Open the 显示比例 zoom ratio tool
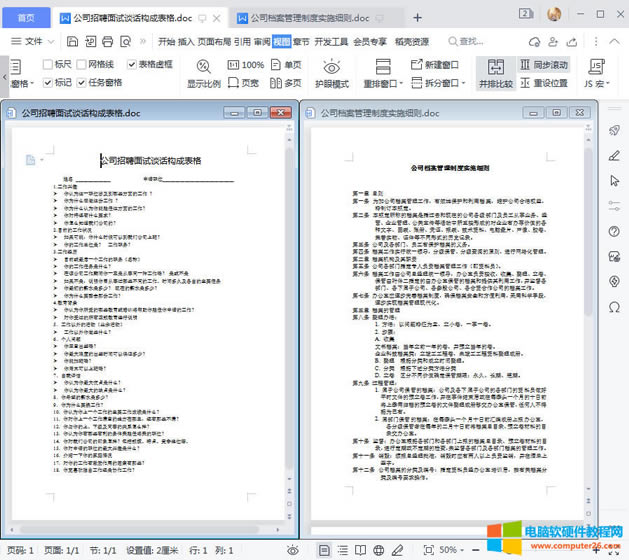Image resolution: width=629 pixels, height=560 pixels. pyautogui.click(x=203, y=73)
